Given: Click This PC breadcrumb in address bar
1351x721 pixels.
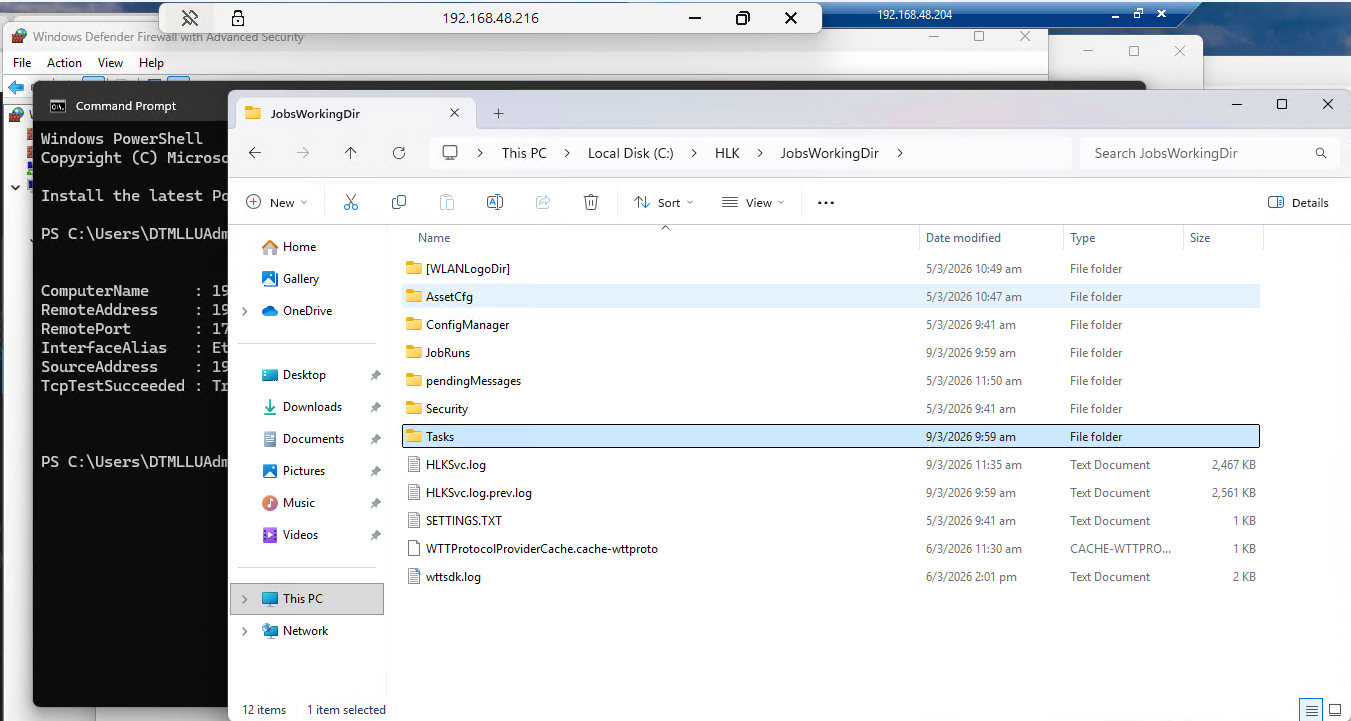Looking at the screenshot, I should (524, 153).
